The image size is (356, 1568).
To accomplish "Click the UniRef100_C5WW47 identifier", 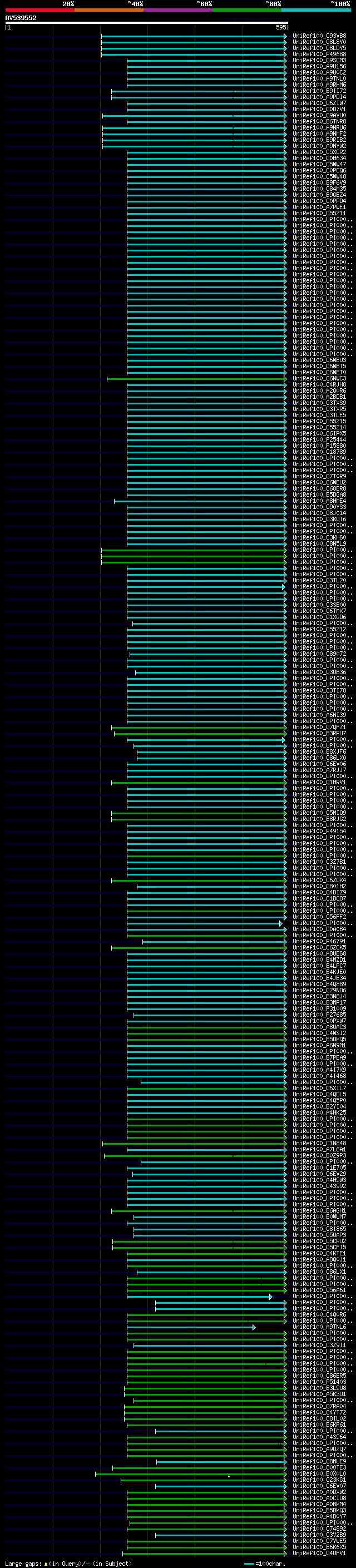I will [319, 164].
